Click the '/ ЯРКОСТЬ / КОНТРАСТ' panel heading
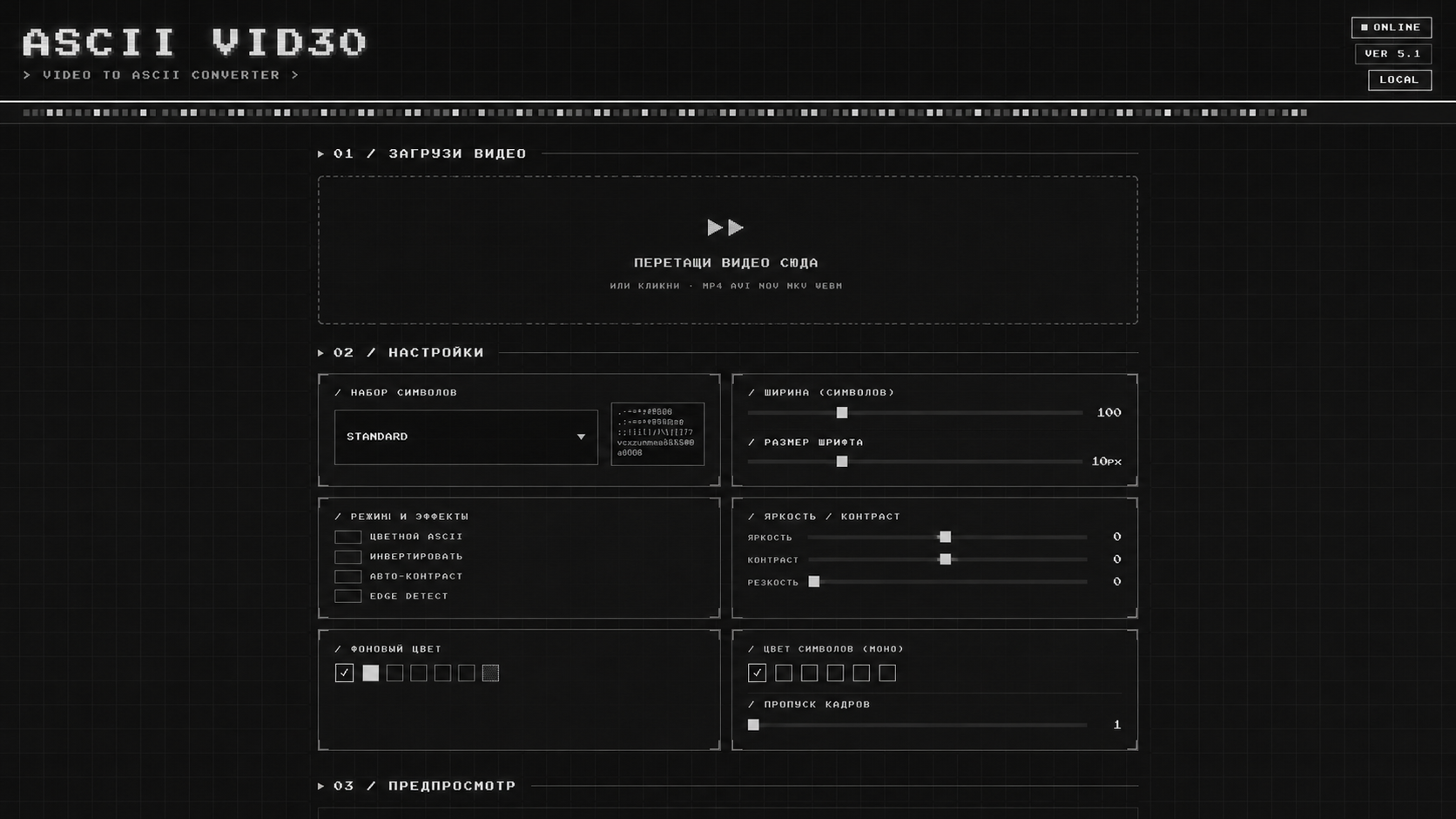This screenshot has height=819, width=1456. (824, 516)
